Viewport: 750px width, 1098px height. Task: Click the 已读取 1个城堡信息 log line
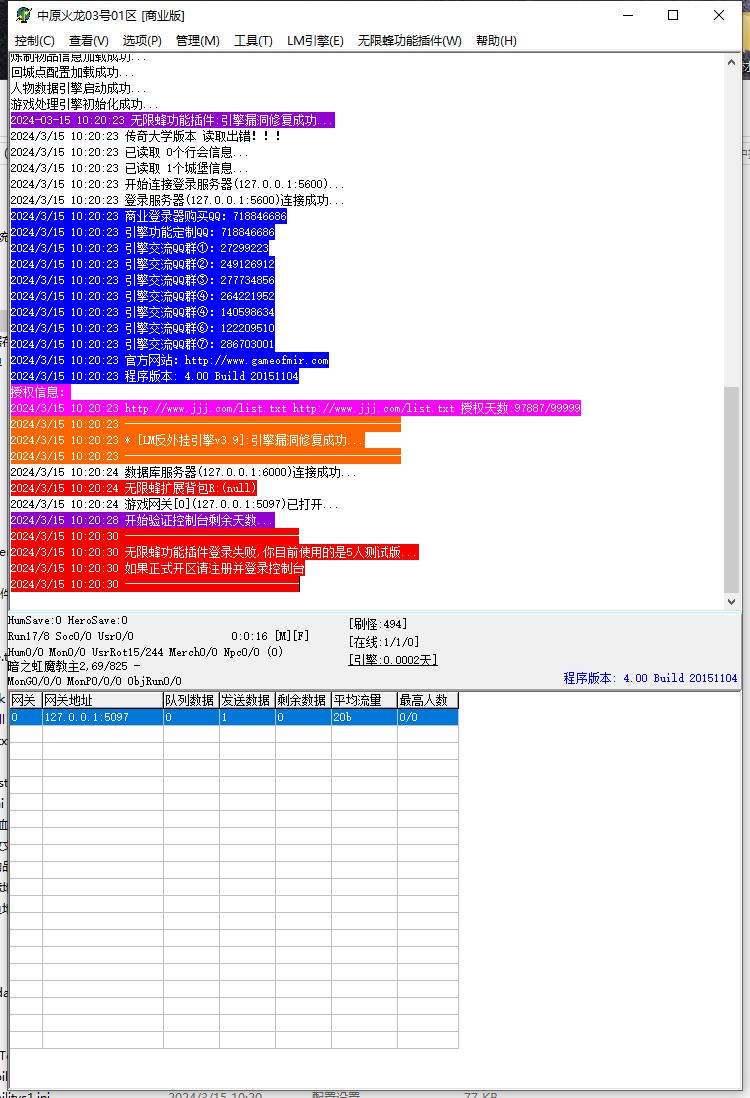(x=130, y=168)
